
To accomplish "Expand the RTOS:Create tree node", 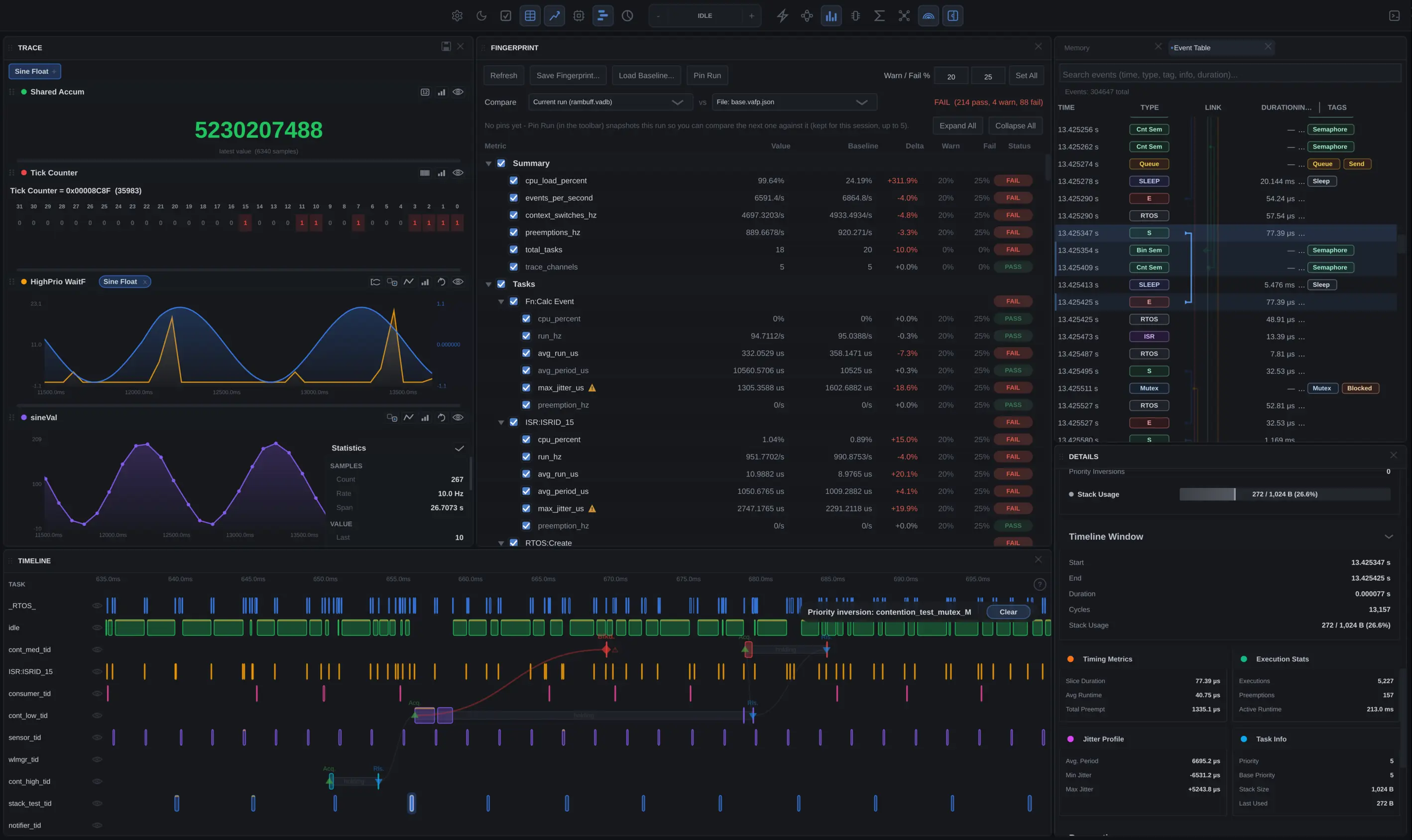I will [x=501, y=543].
